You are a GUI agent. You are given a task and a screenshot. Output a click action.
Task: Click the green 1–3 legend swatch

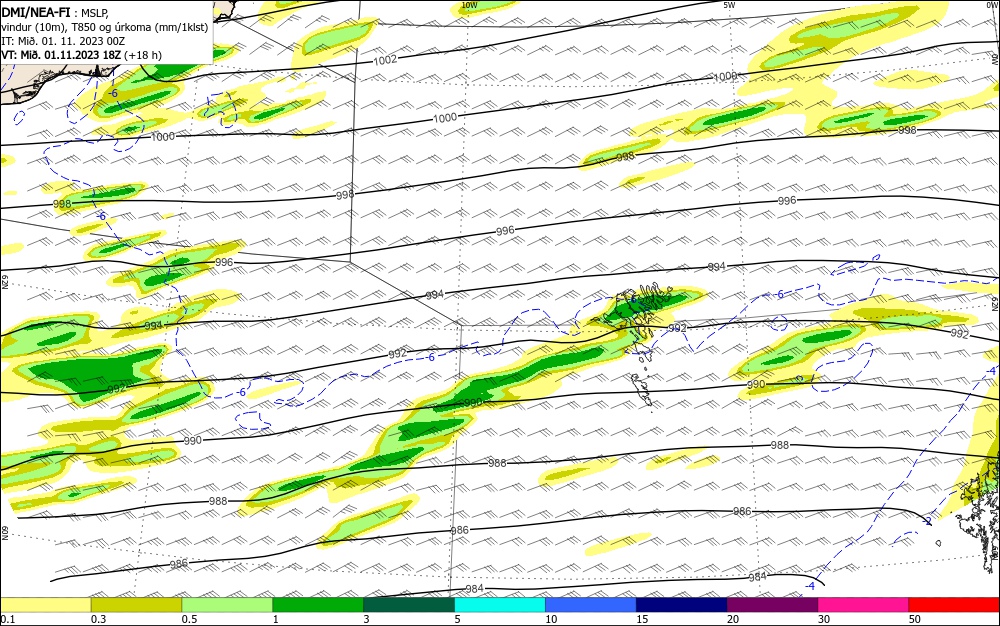point(318,605)
